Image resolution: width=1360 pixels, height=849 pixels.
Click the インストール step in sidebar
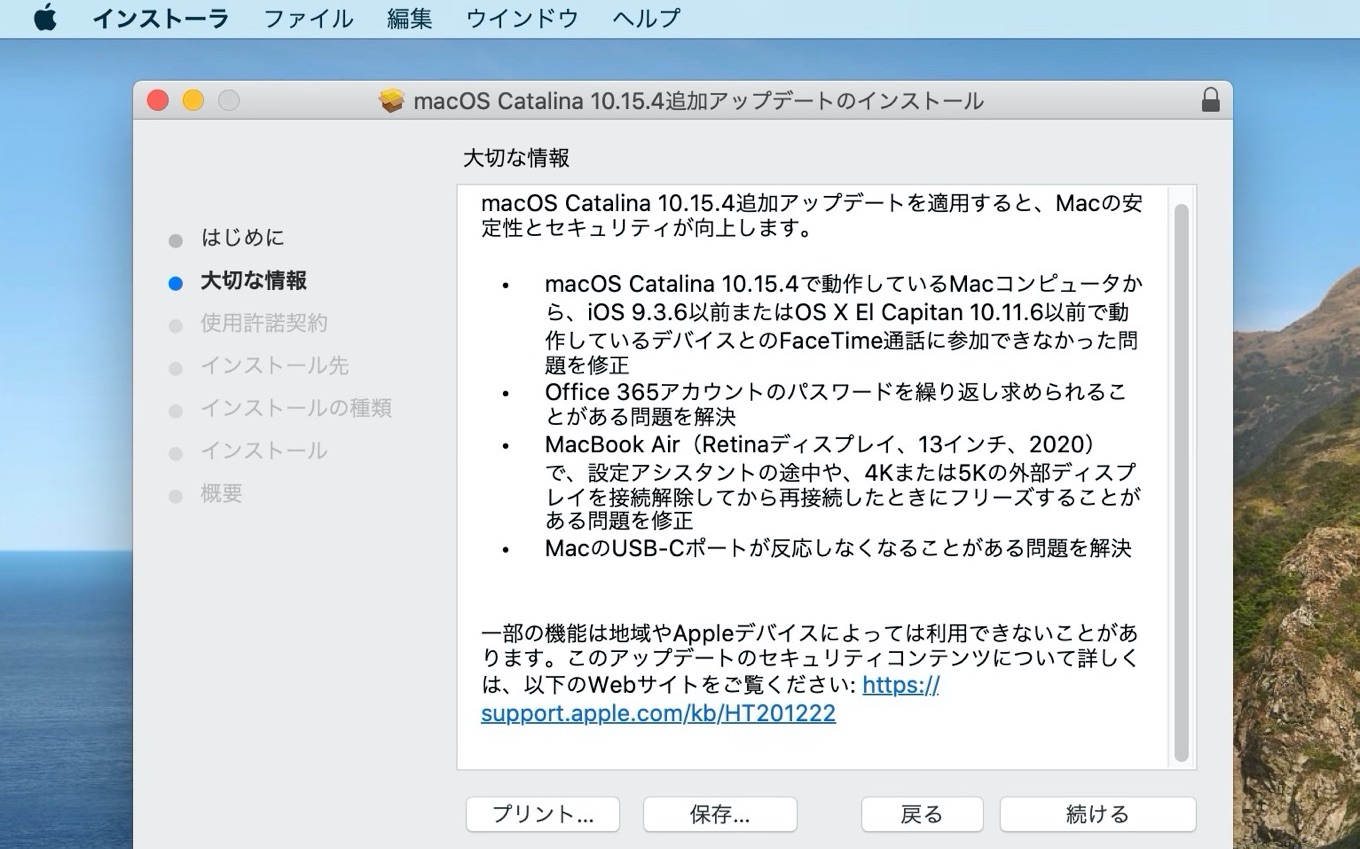pos(264,451)
